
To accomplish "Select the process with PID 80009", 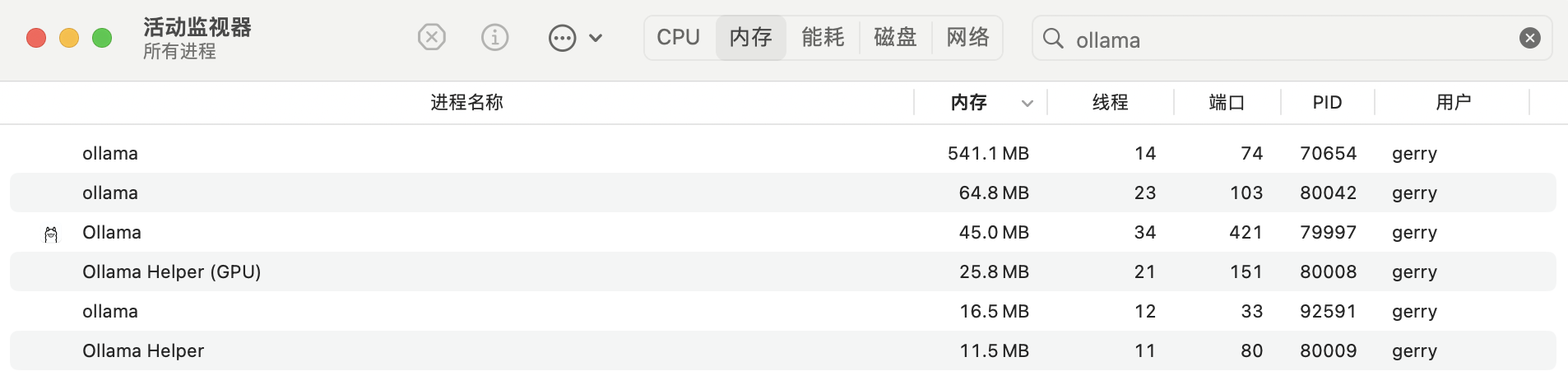I will coord(783,350).
